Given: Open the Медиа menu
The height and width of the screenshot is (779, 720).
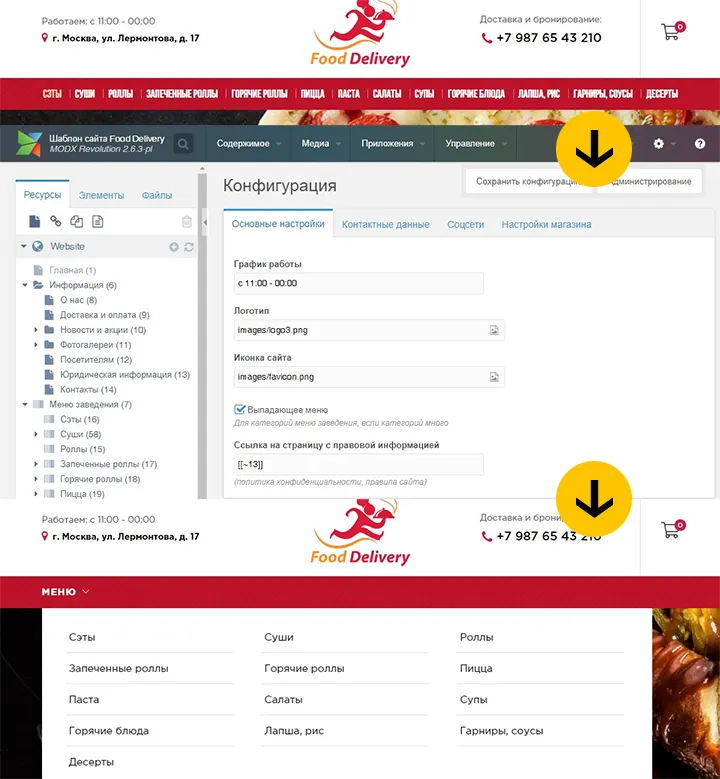Looking at the screenshot, I should (320, 144).
